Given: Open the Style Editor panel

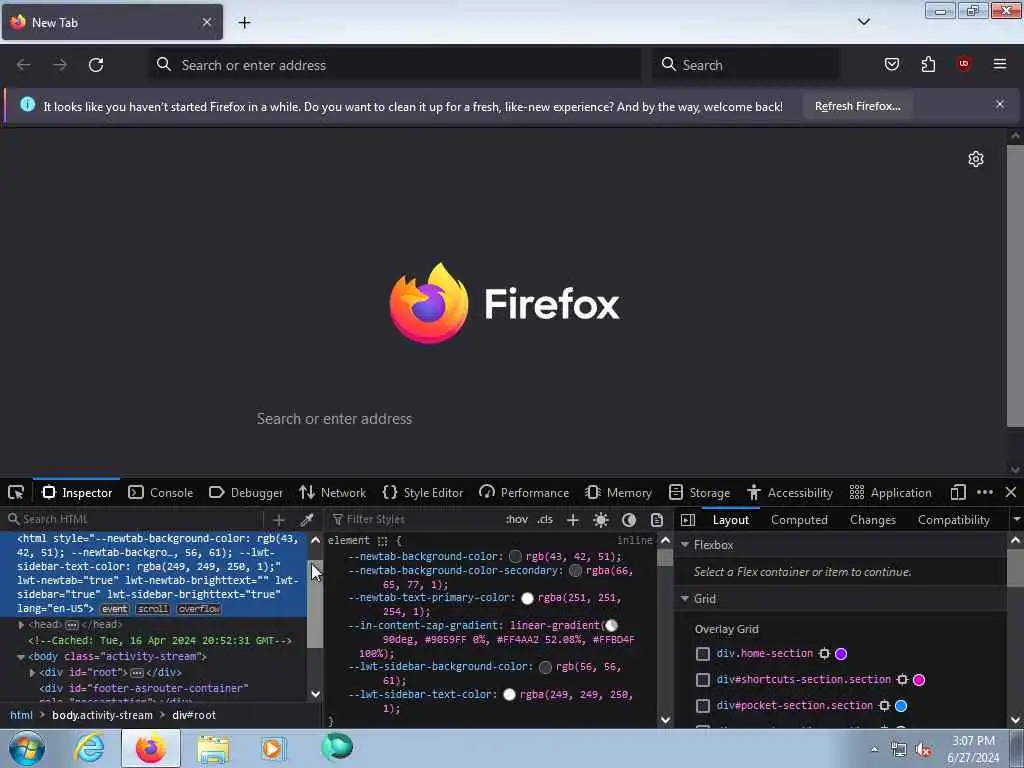Looking at the screenshot, I should click(423, 492).
